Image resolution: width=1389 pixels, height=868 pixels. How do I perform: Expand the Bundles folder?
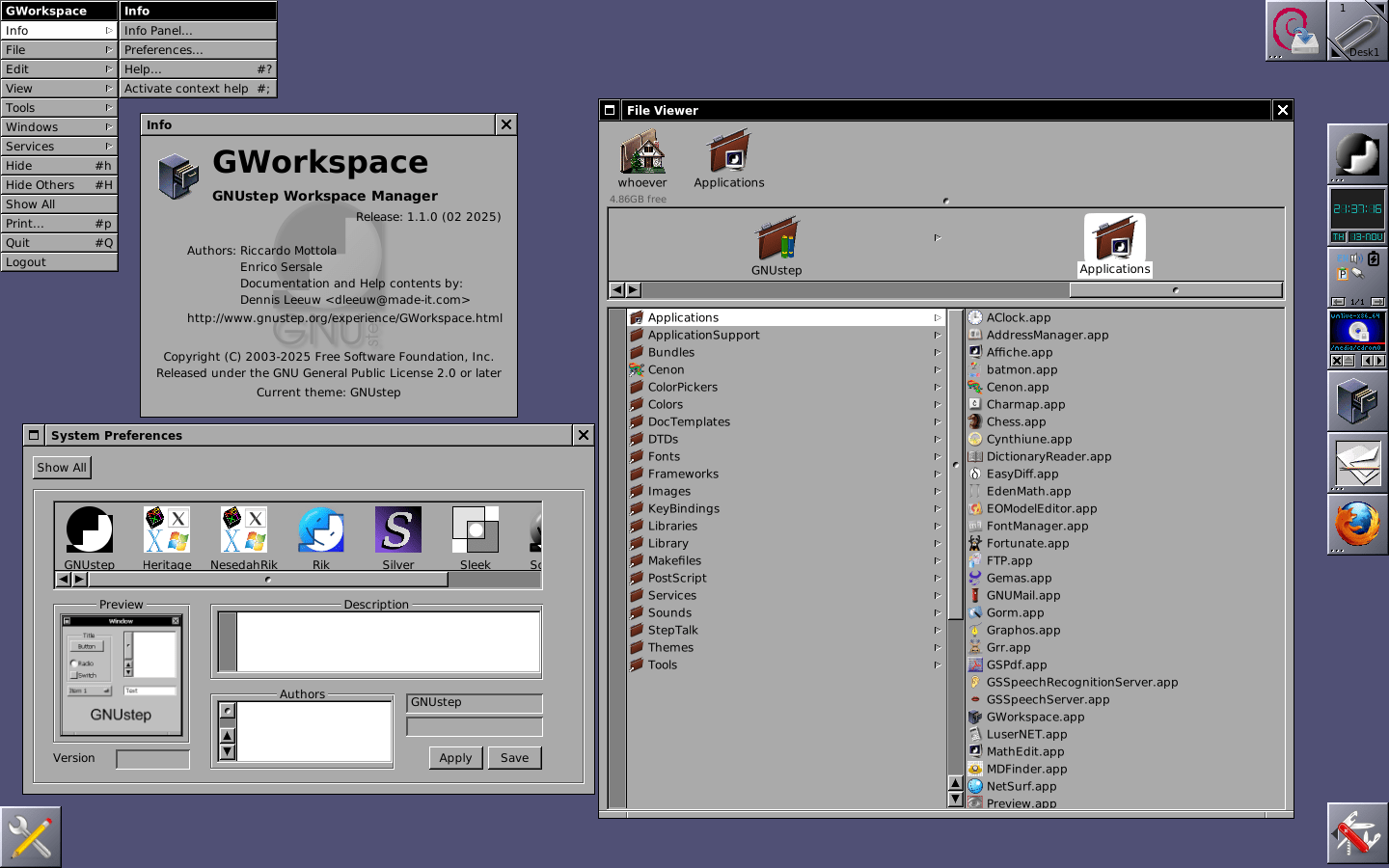(785, 352)
